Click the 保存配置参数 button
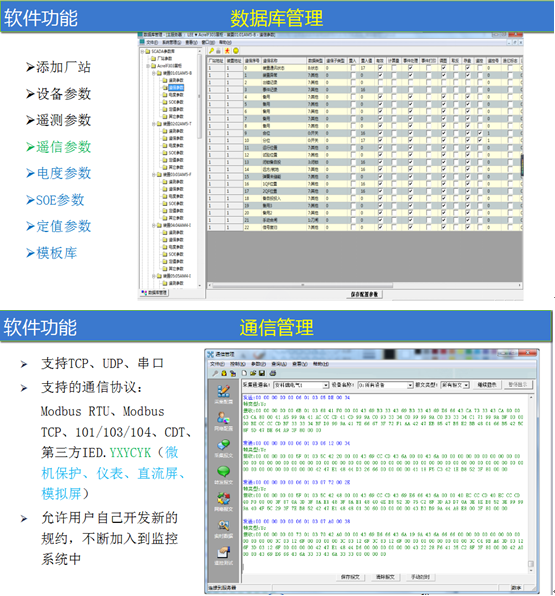The image size is (555, 596). (x=364, y=295)
